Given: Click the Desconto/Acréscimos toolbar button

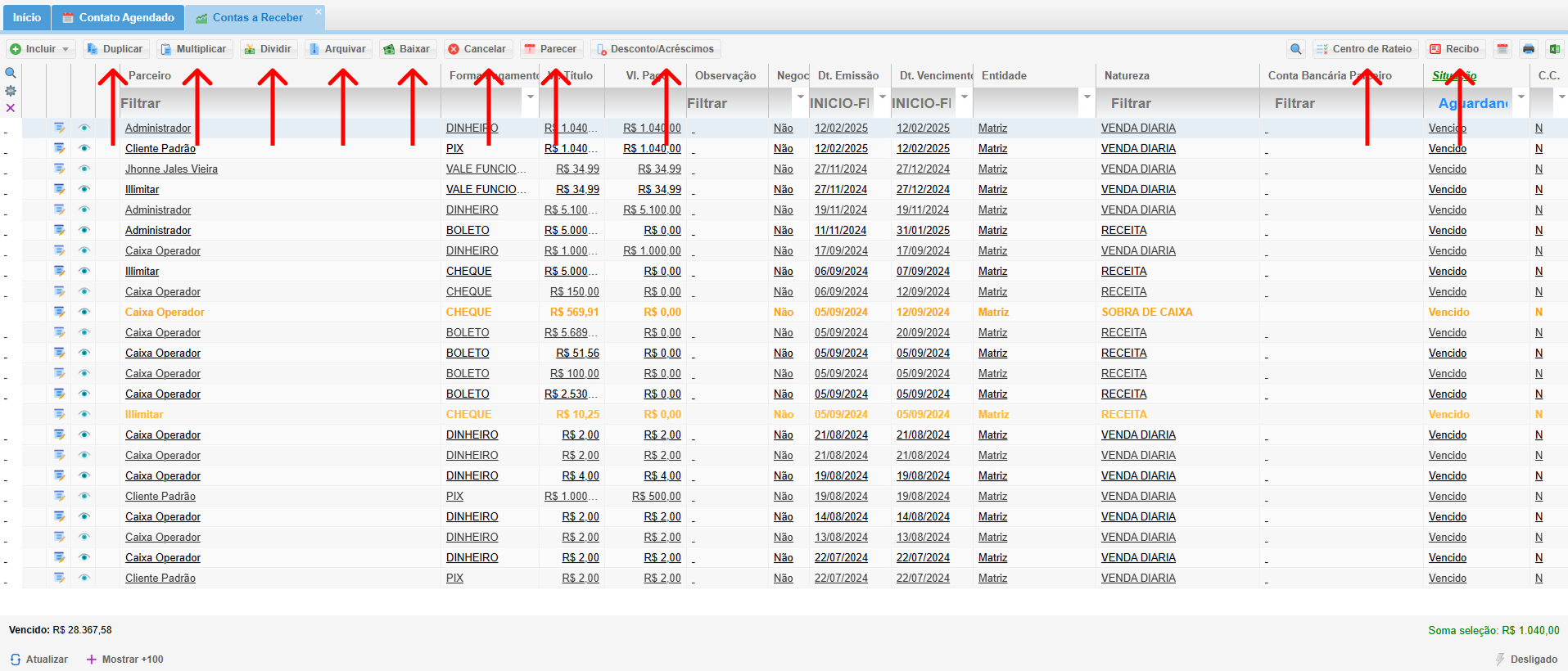Looking at the screenshot, I should 655,49.
